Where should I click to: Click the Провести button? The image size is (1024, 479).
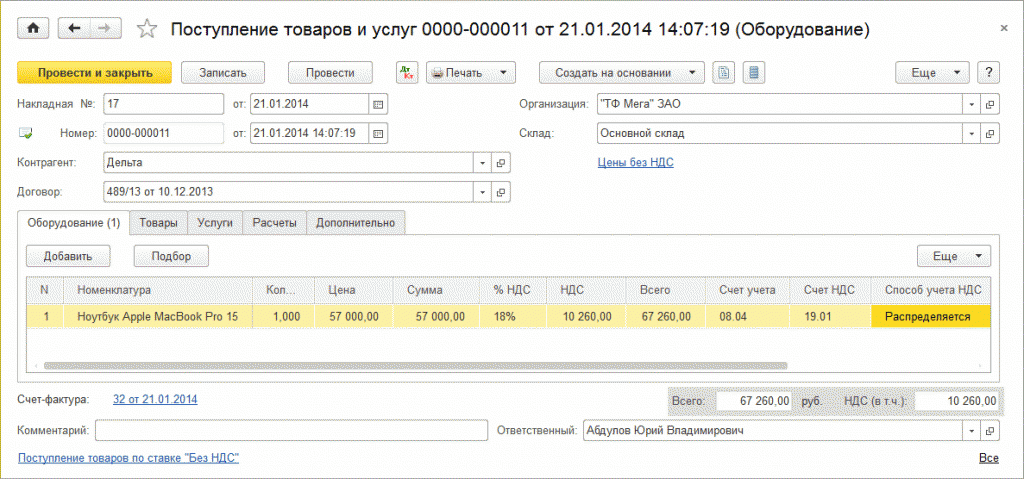(x=330, y=73)
